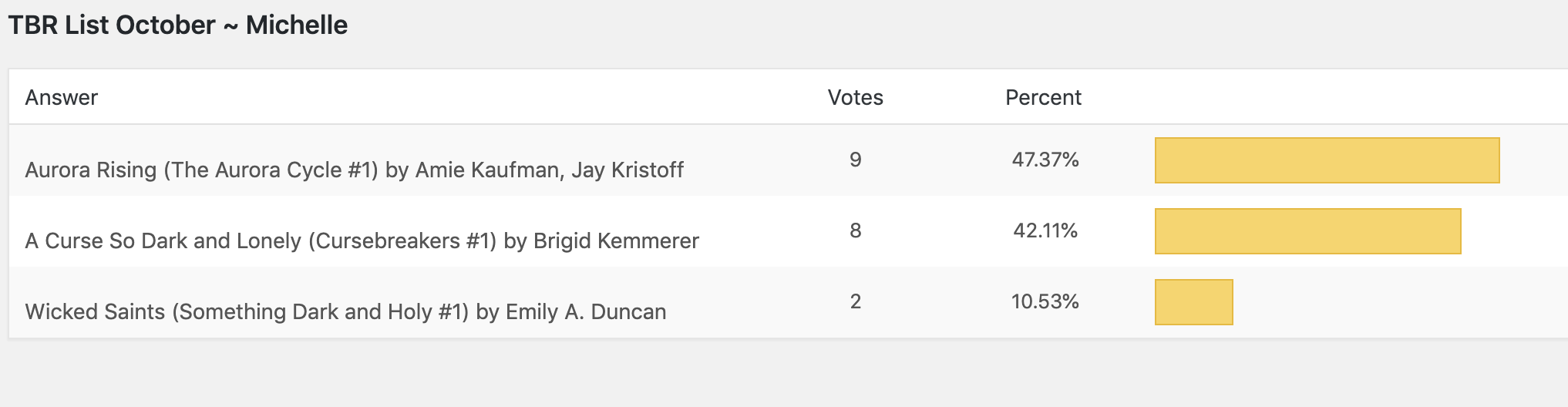
Task: Click the A Curse So Dark bar
Action: (x=1307, y=231)
